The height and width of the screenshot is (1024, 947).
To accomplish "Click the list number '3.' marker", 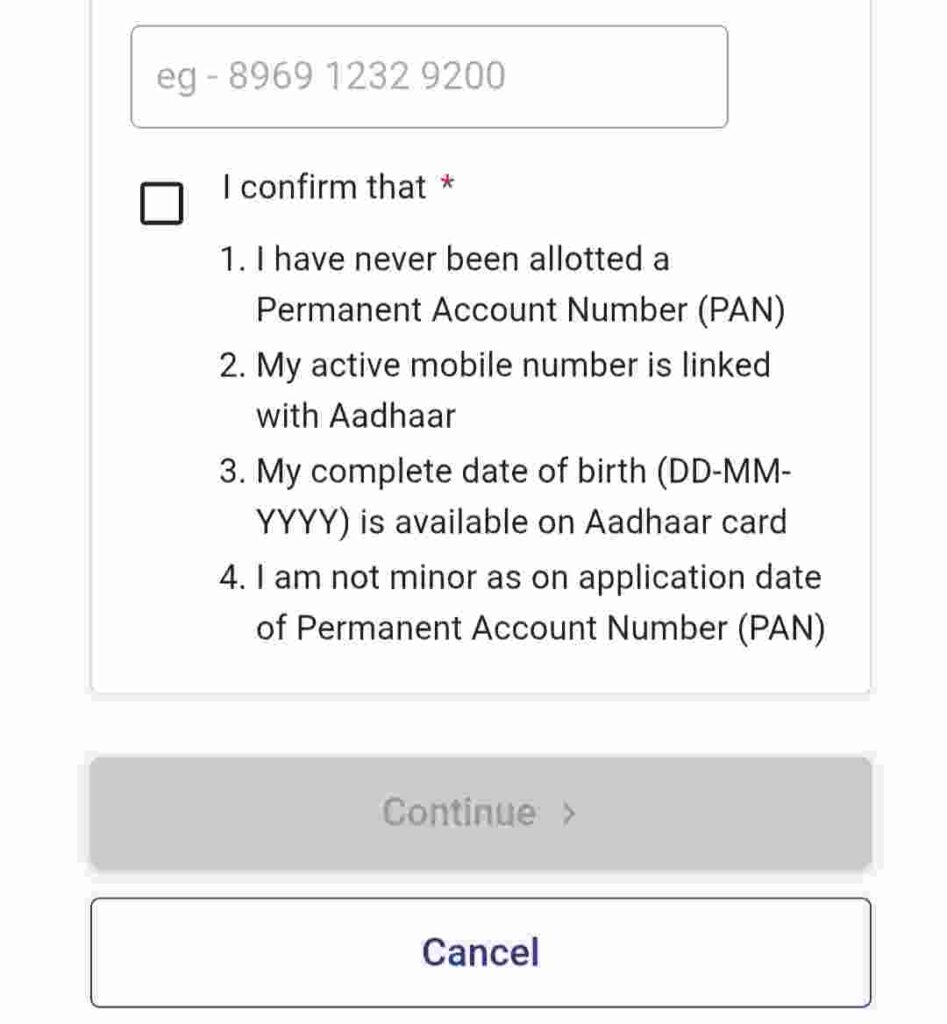I will pyautogui.click(x=233, y=472).
